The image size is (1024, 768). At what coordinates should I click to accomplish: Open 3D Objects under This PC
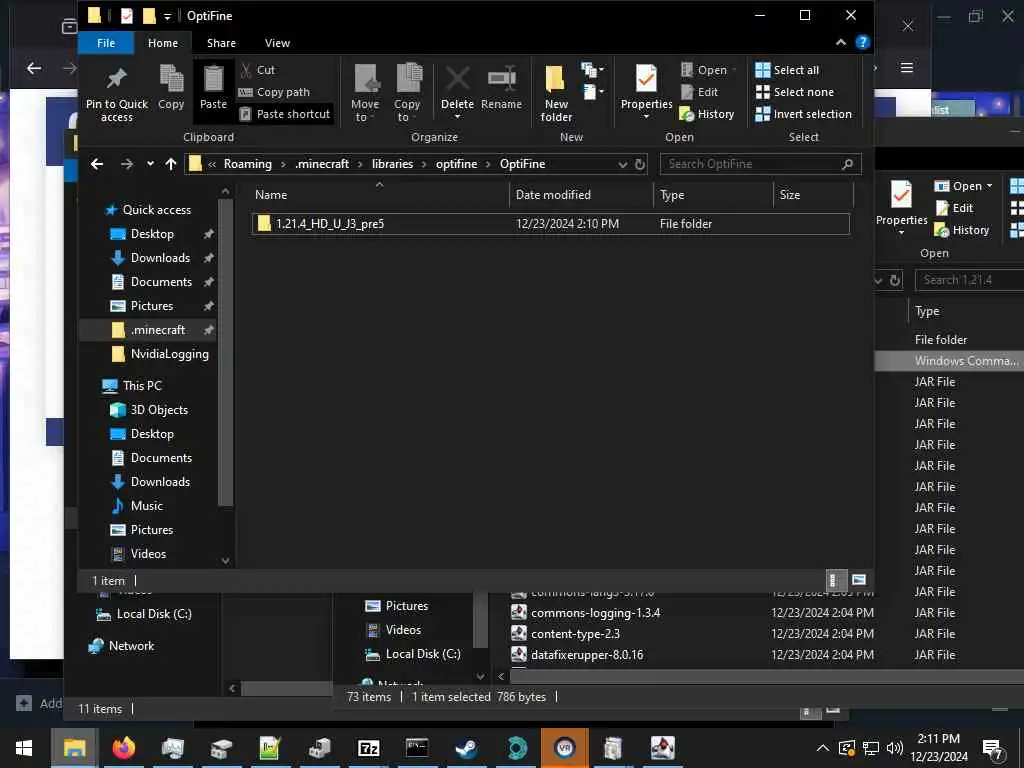[x=159, y=410]
